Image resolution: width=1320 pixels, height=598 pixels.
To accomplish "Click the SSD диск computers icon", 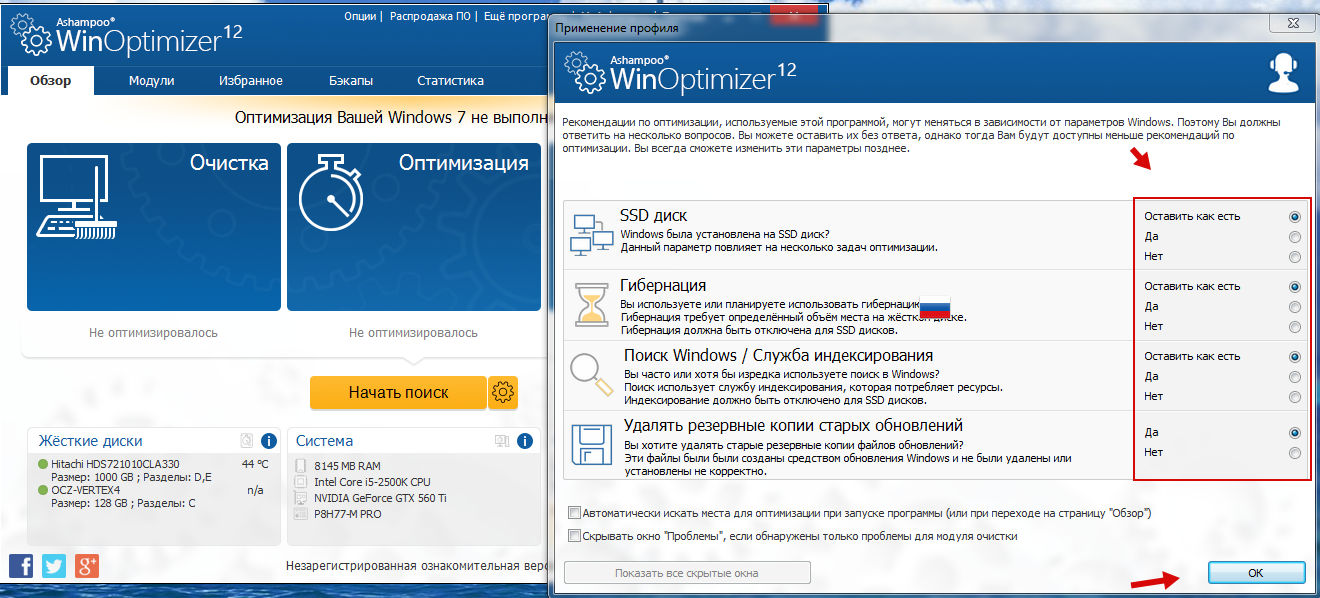I will pos(591,234).
